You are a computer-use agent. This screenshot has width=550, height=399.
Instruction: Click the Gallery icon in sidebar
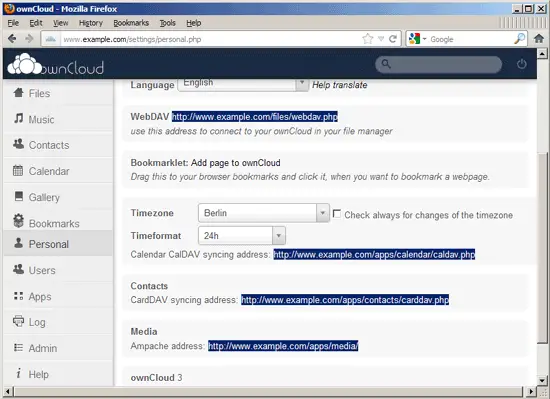(x=19, y=196)
